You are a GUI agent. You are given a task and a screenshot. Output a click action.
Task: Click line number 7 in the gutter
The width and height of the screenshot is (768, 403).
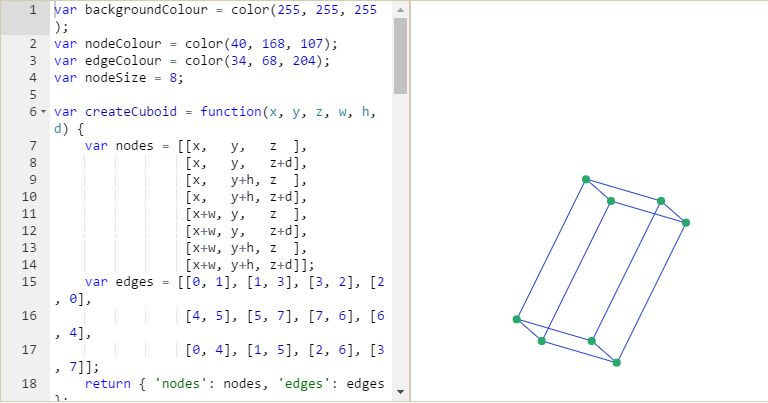(33, 145)
